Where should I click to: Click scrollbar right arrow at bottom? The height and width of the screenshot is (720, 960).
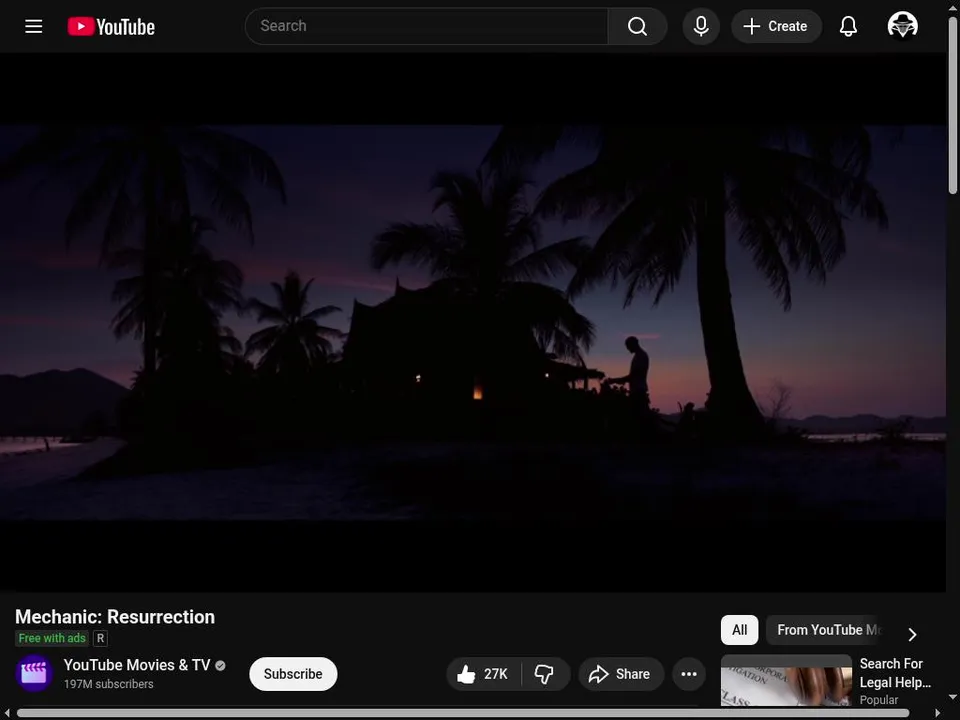point(937,713)
